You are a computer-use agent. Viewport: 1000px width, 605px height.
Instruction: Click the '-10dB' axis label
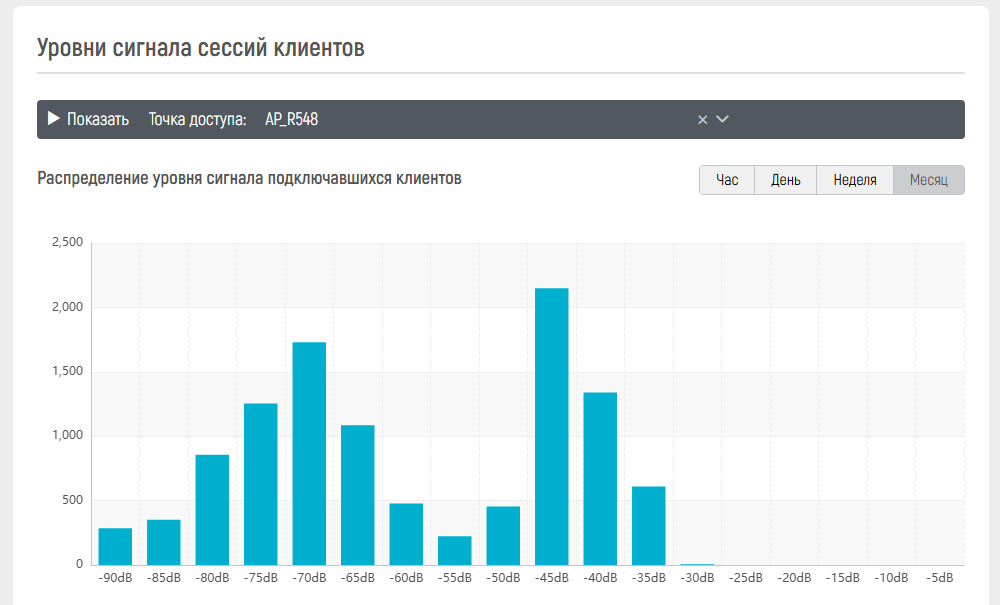coord(891,578)
